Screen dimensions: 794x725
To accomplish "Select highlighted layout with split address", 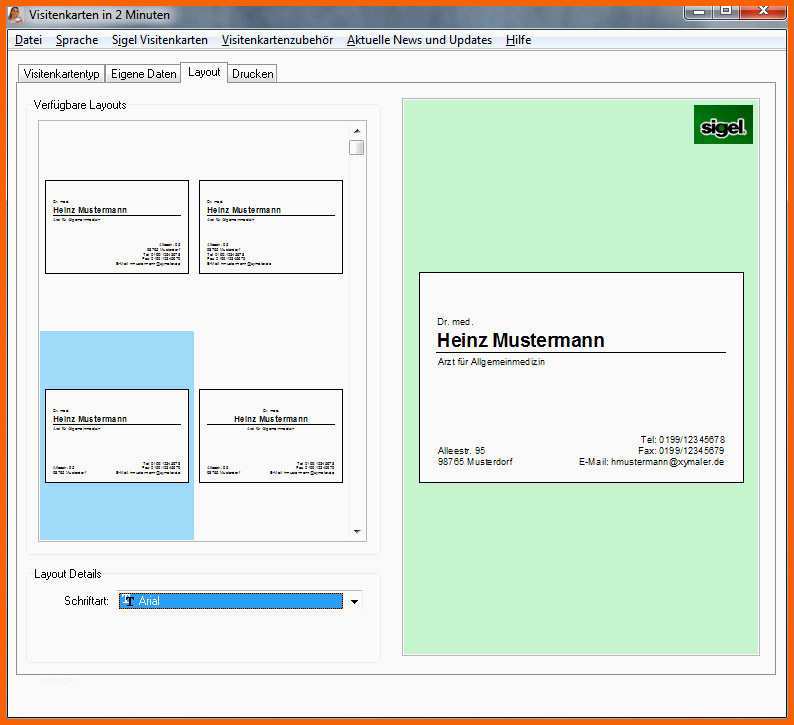I will click(x=117, y=436).
